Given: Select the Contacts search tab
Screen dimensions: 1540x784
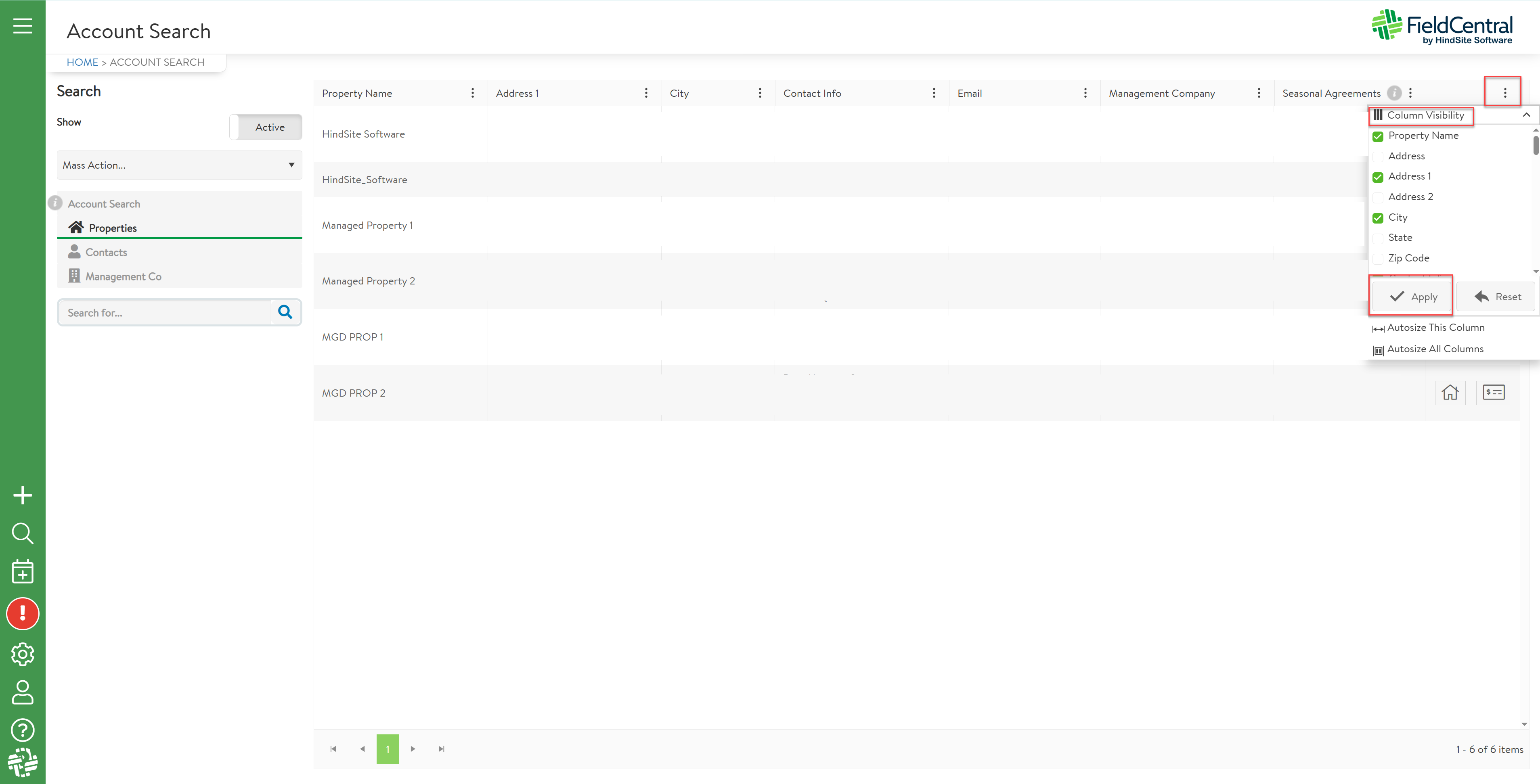Looking at the screenshot, I should [179, 252].
